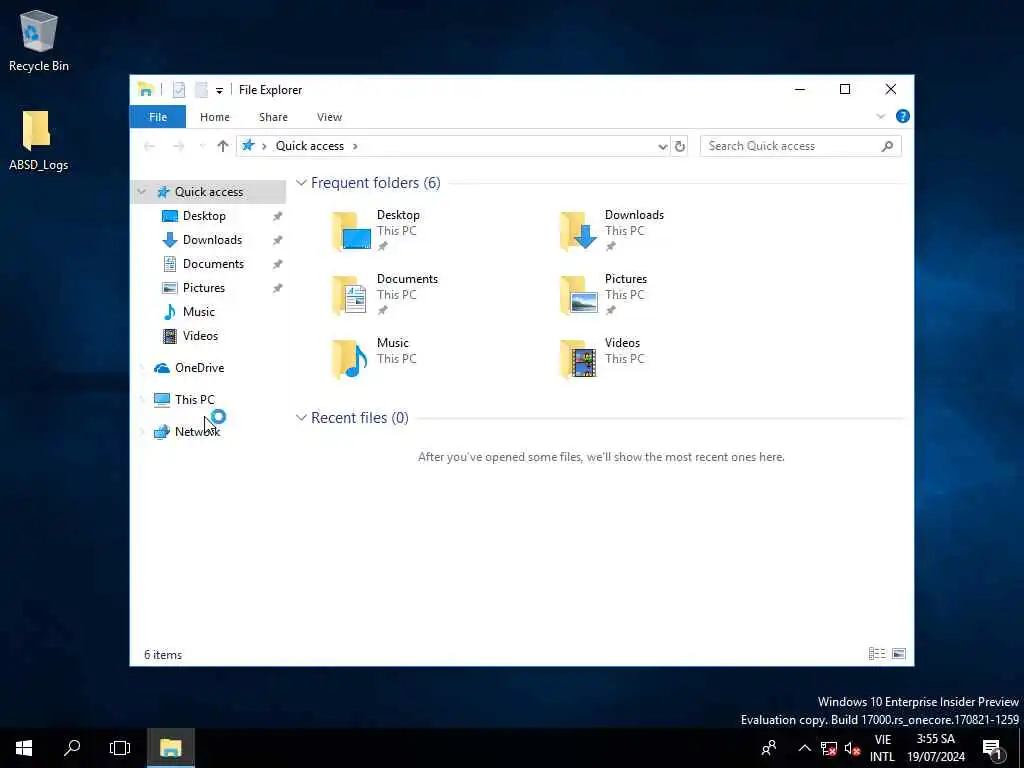This screenshot has height=768, width=1024.
Task: Click the New folder quick access toolbar icon
Action: 201,90
